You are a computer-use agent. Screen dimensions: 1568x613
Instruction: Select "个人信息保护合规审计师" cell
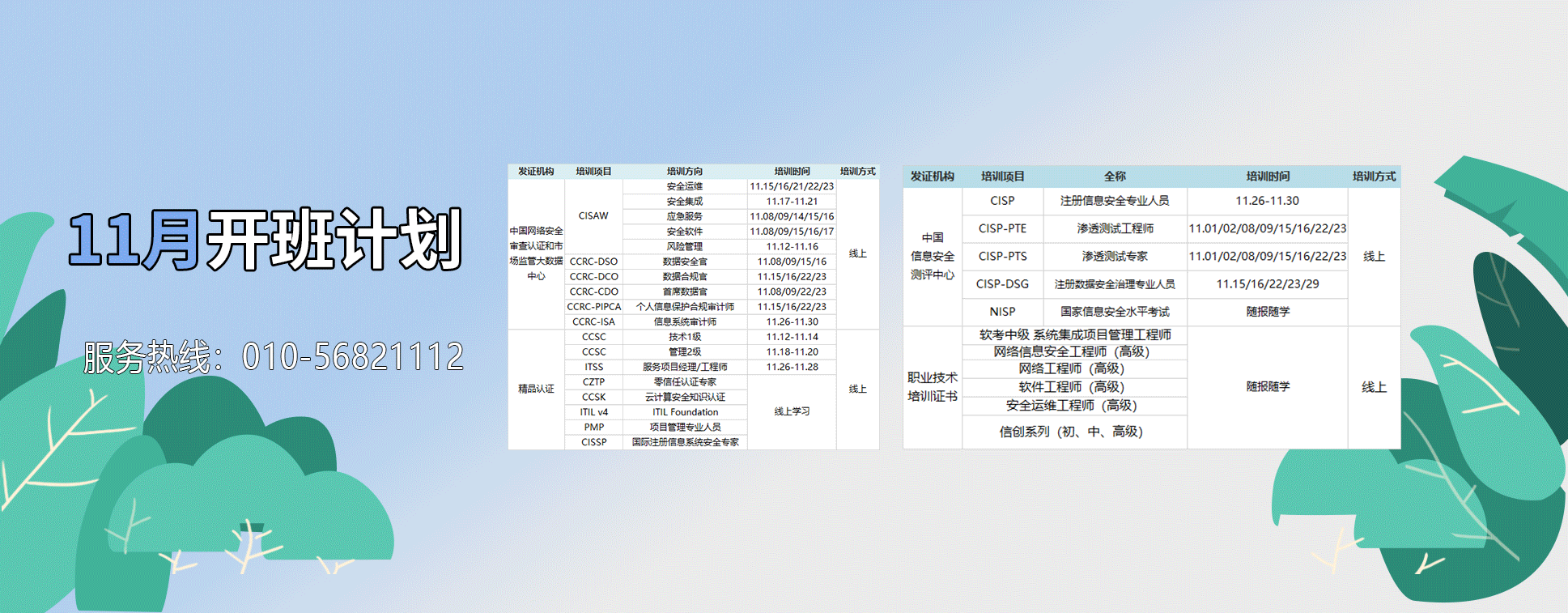[x=685, y=307]
